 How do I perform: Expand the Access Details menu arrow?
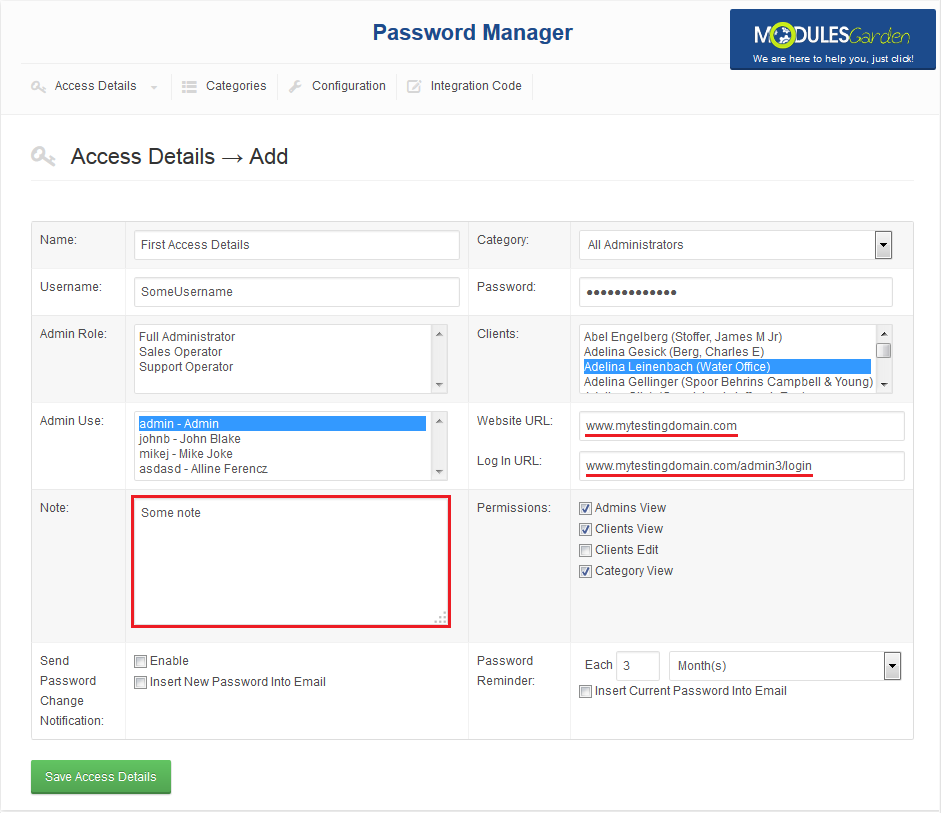154,88
